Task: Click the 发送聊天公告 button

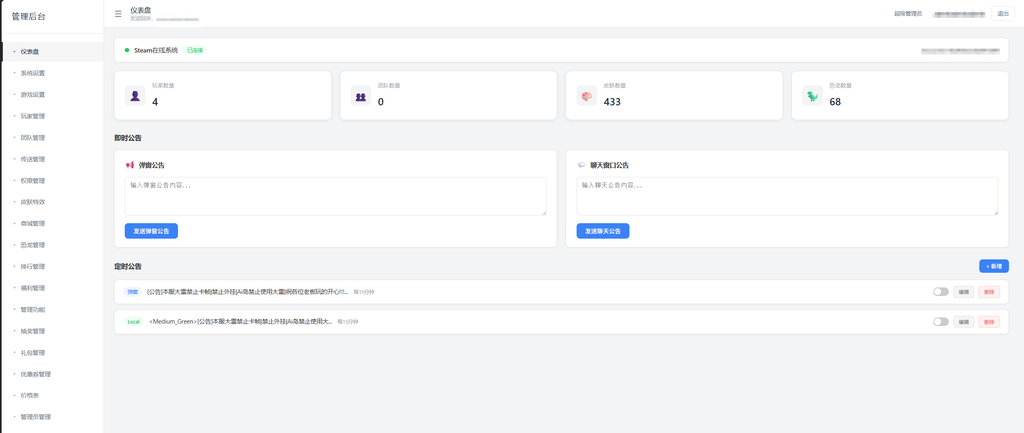Action: (603, 231)
